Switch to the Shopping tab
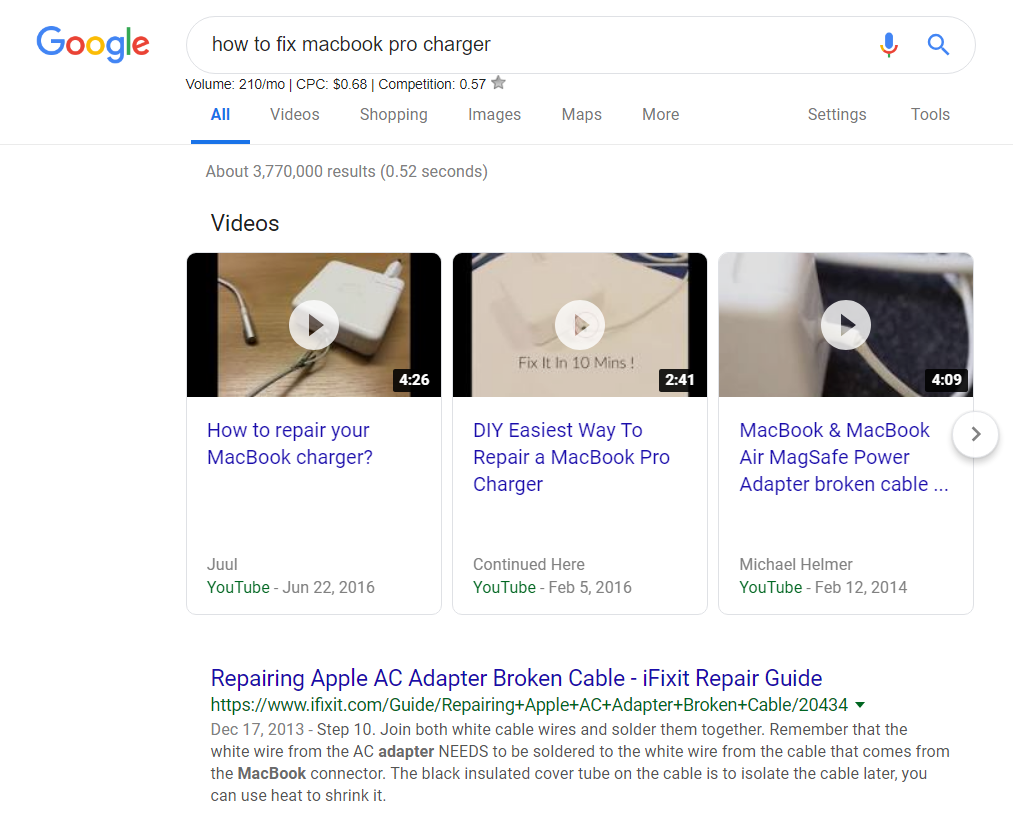Viewport: 1013px width, 827px height. (393, 114)
